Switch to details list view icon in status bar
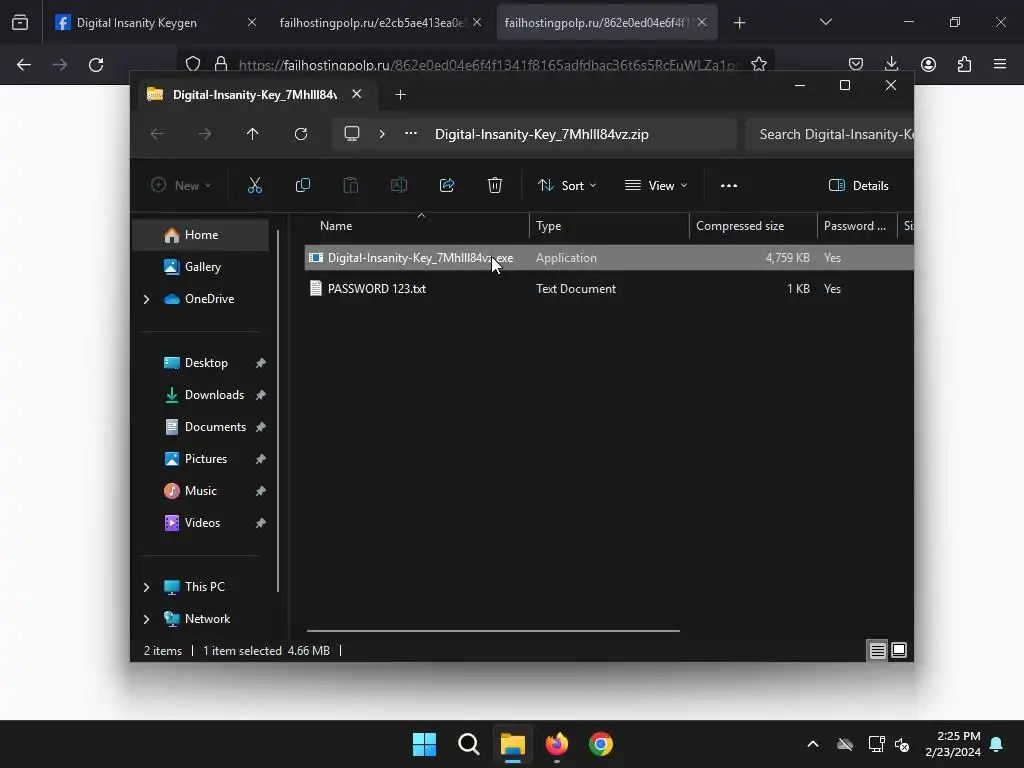 (x=877, y=650)
